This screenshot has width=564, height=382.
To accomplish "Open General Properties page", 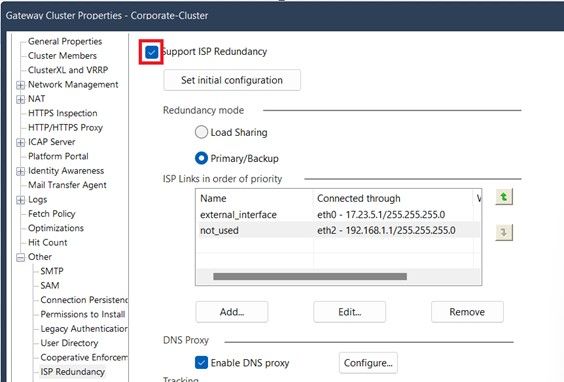I will pos(65,41).
